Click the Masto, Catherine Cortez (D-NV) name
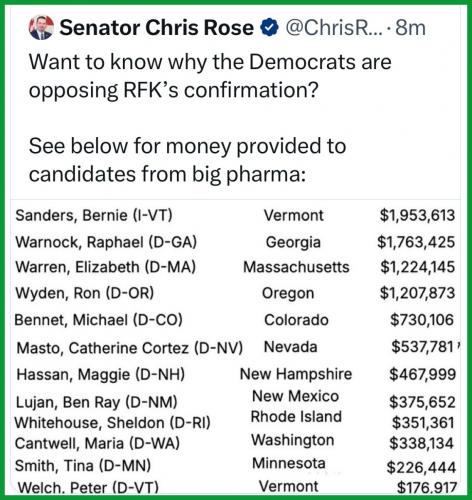The image size is (472, 500). (130, 348)
